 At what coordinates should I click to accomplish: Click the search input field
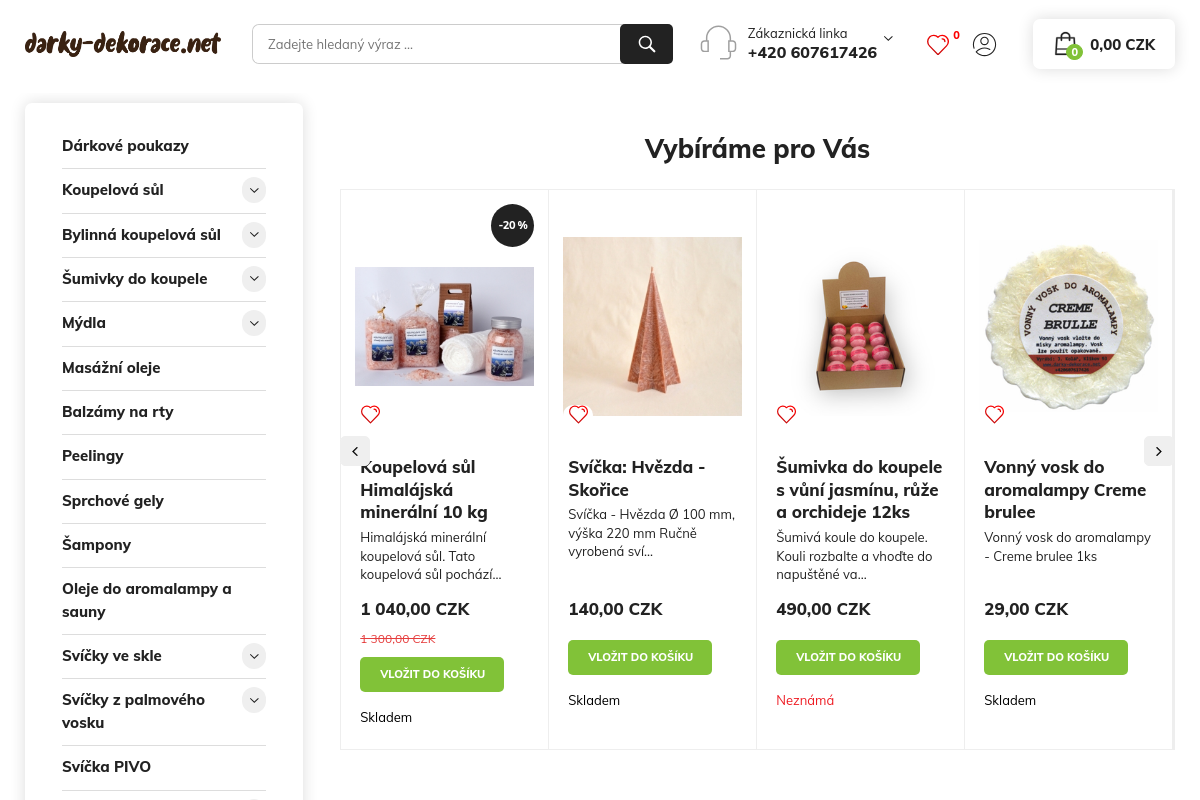point(436,44)
